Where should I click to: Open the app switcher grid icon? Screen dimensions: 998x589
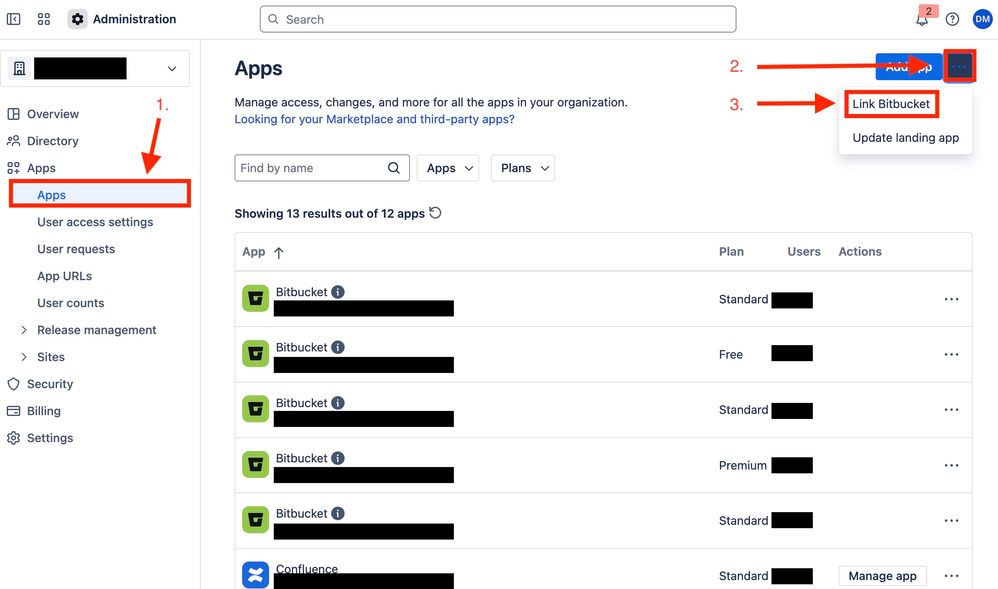pyautogui.click(x=43, y=19)
